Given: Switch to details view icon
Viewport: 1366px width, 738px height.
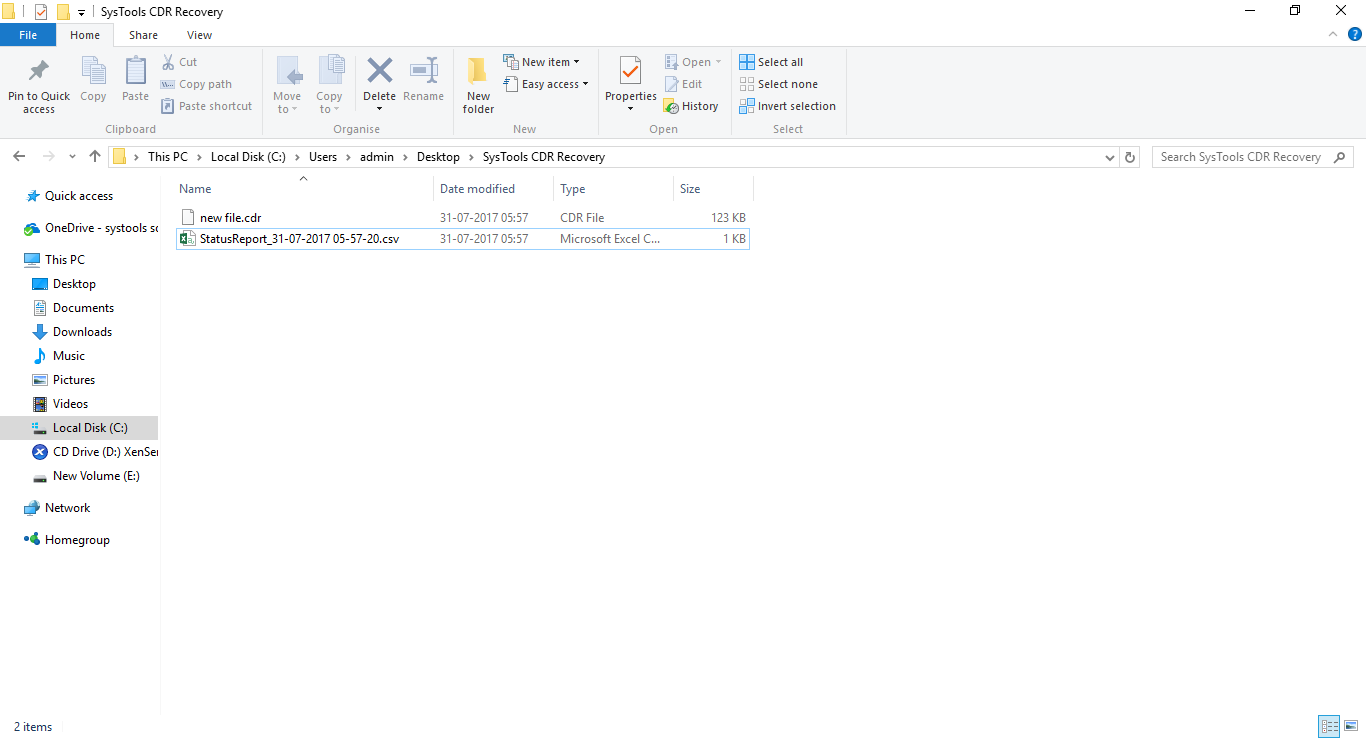Looking at the screenshot, I should pos(1329,727).
